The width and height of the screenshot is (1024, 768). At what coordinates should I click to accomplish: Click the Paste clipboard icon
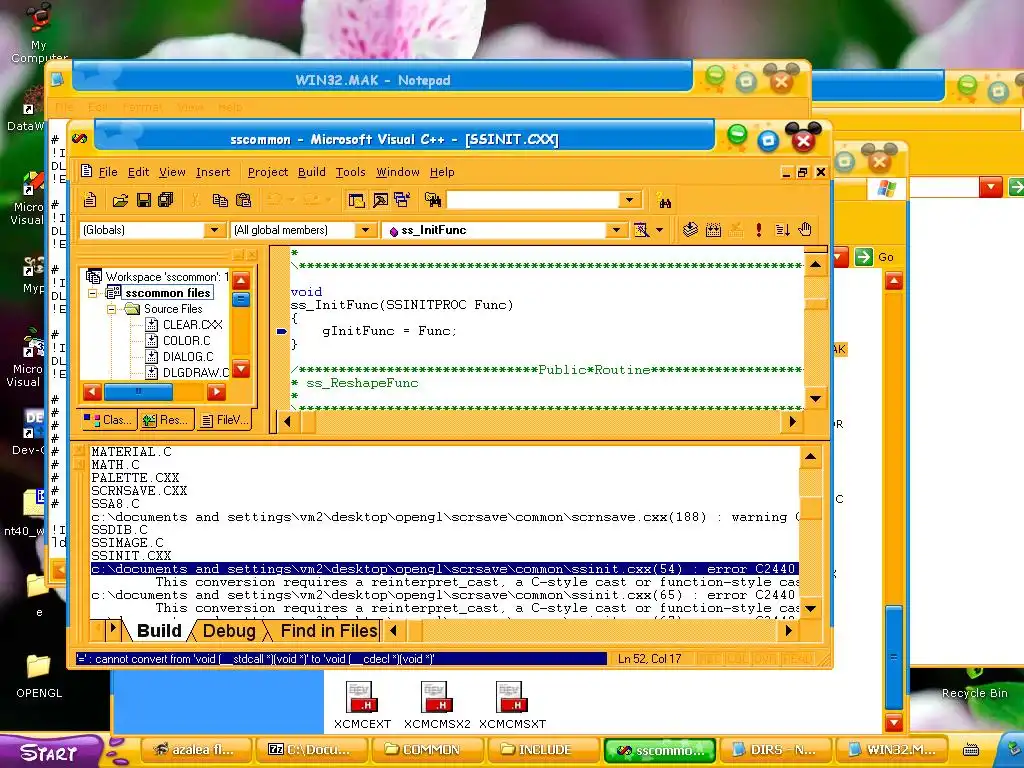tap(244, 200)
